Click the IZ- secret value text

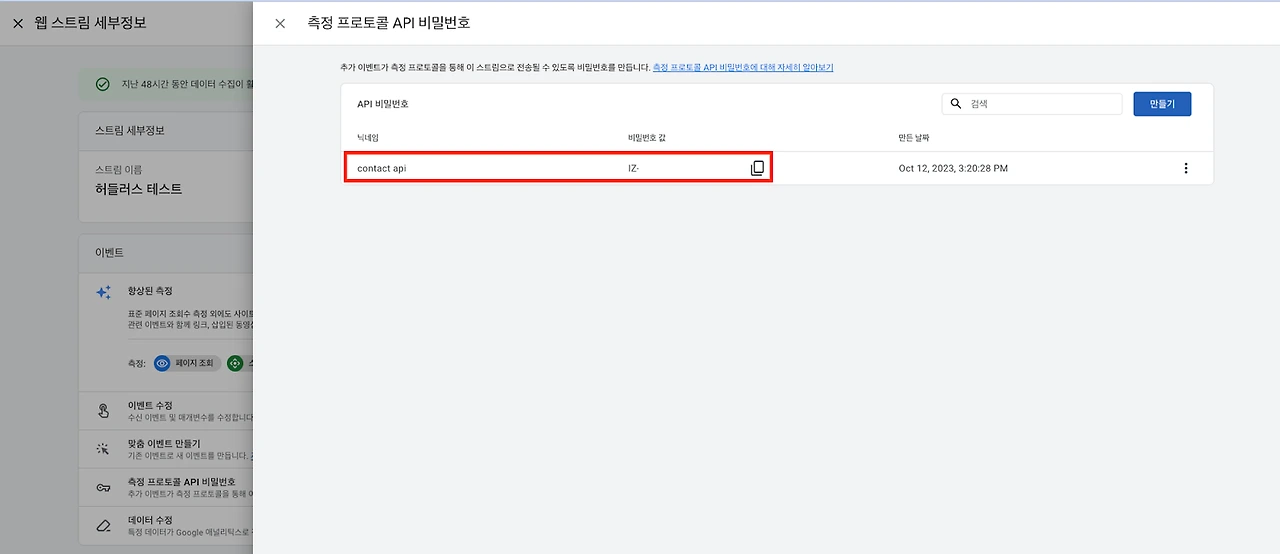pyautogui.click(x=633, y=168)
